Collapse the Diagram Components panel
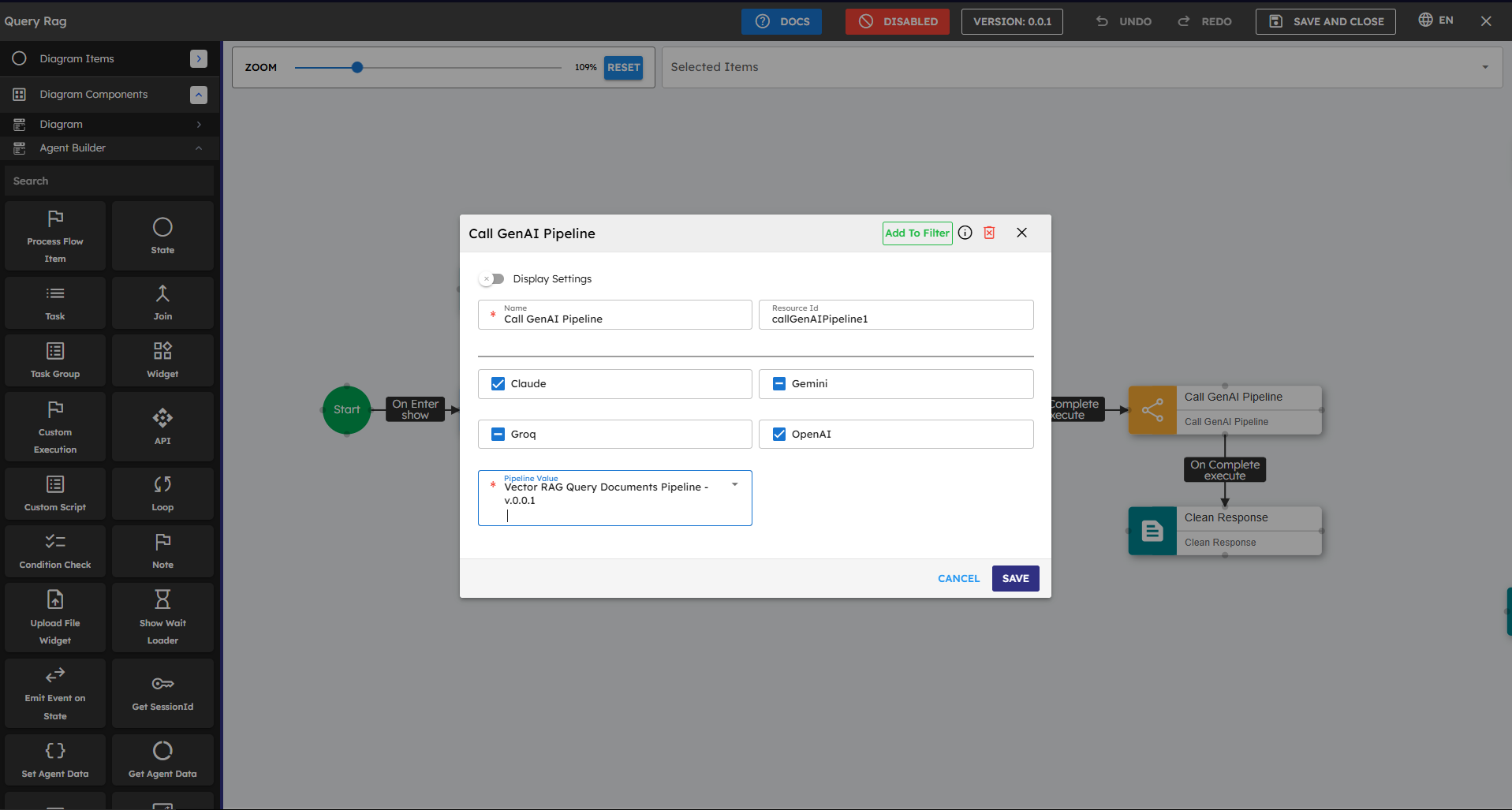Screen dimensions: 1512x810 [199, 95]
